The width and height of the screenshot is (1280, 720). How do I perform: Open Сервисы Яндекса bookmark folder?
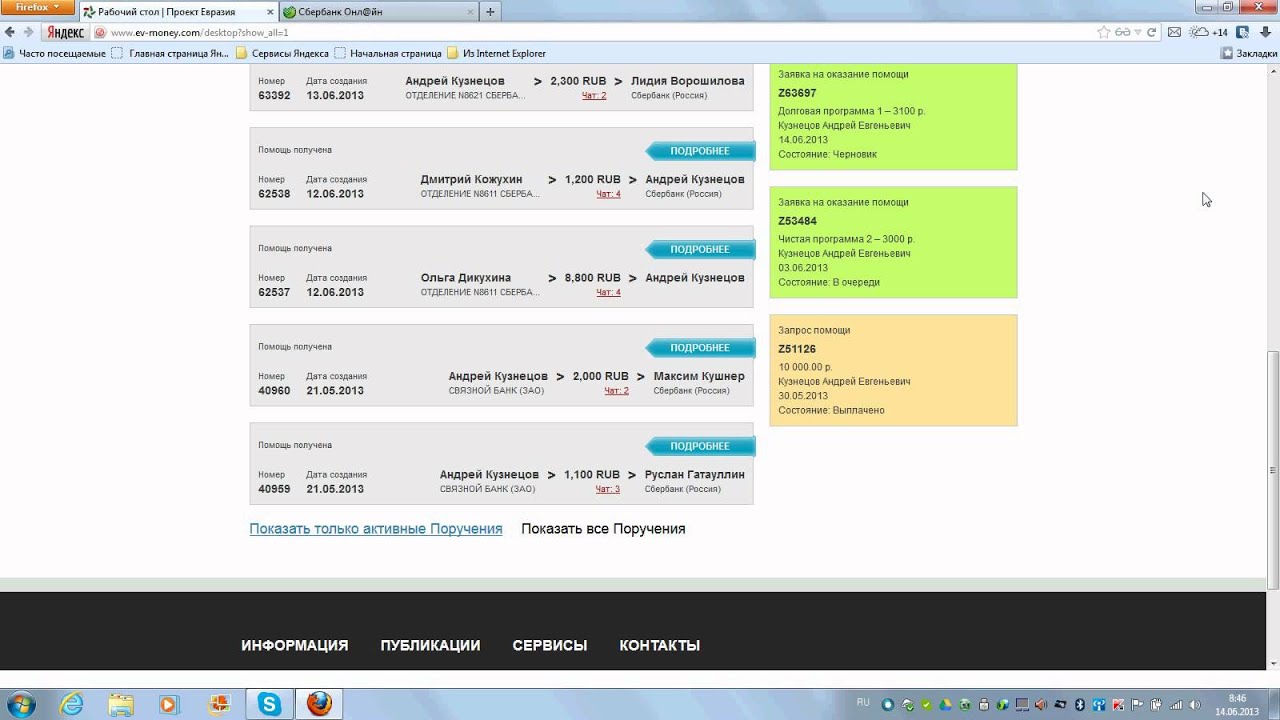[x=282, y=53]
